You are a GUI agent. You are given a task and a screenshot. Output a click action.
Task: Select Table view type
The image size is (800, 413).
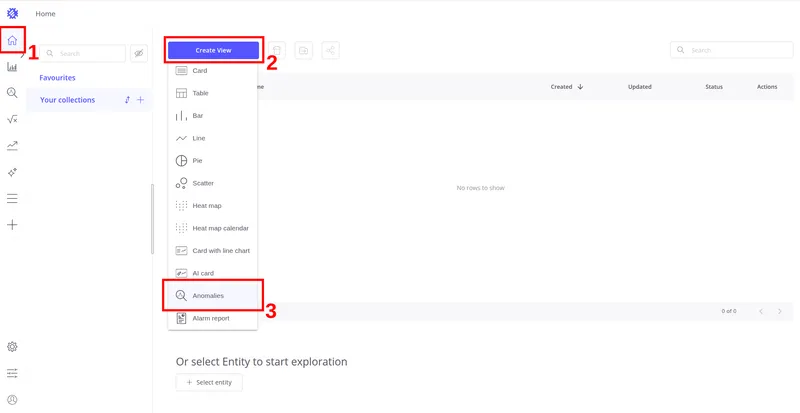[x=212, y=93]
